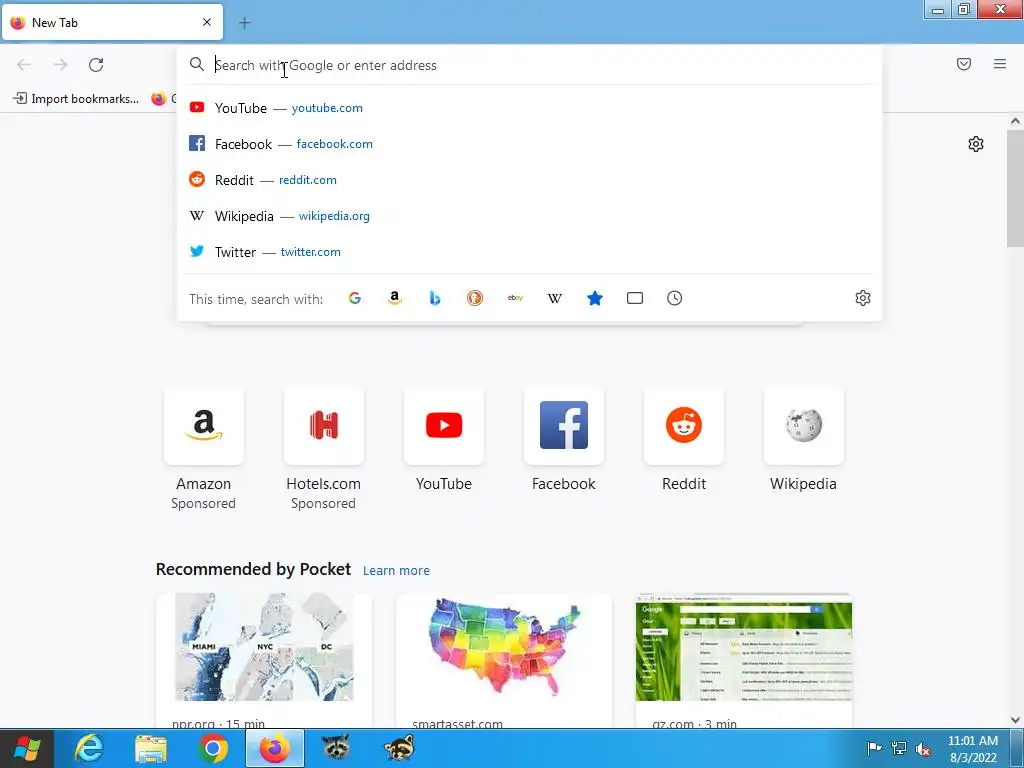
Task: Click the taskbar clock showing 11:01 AM
Action: (972, 748)
